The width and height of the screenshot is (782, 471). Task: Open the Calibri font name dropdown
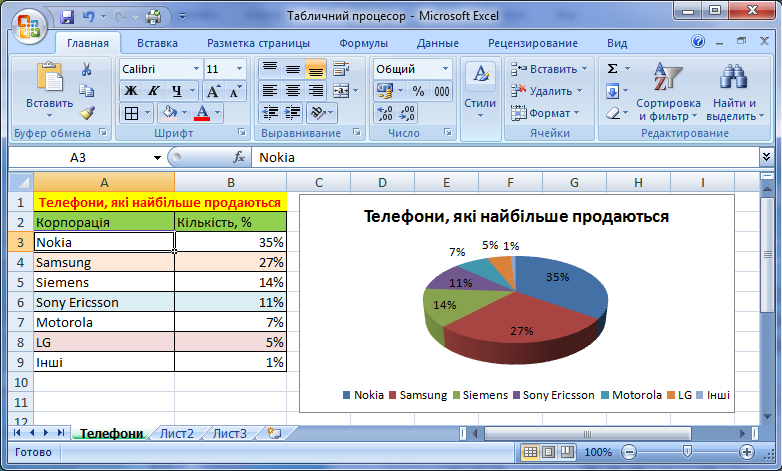click(x=196, y=69)
